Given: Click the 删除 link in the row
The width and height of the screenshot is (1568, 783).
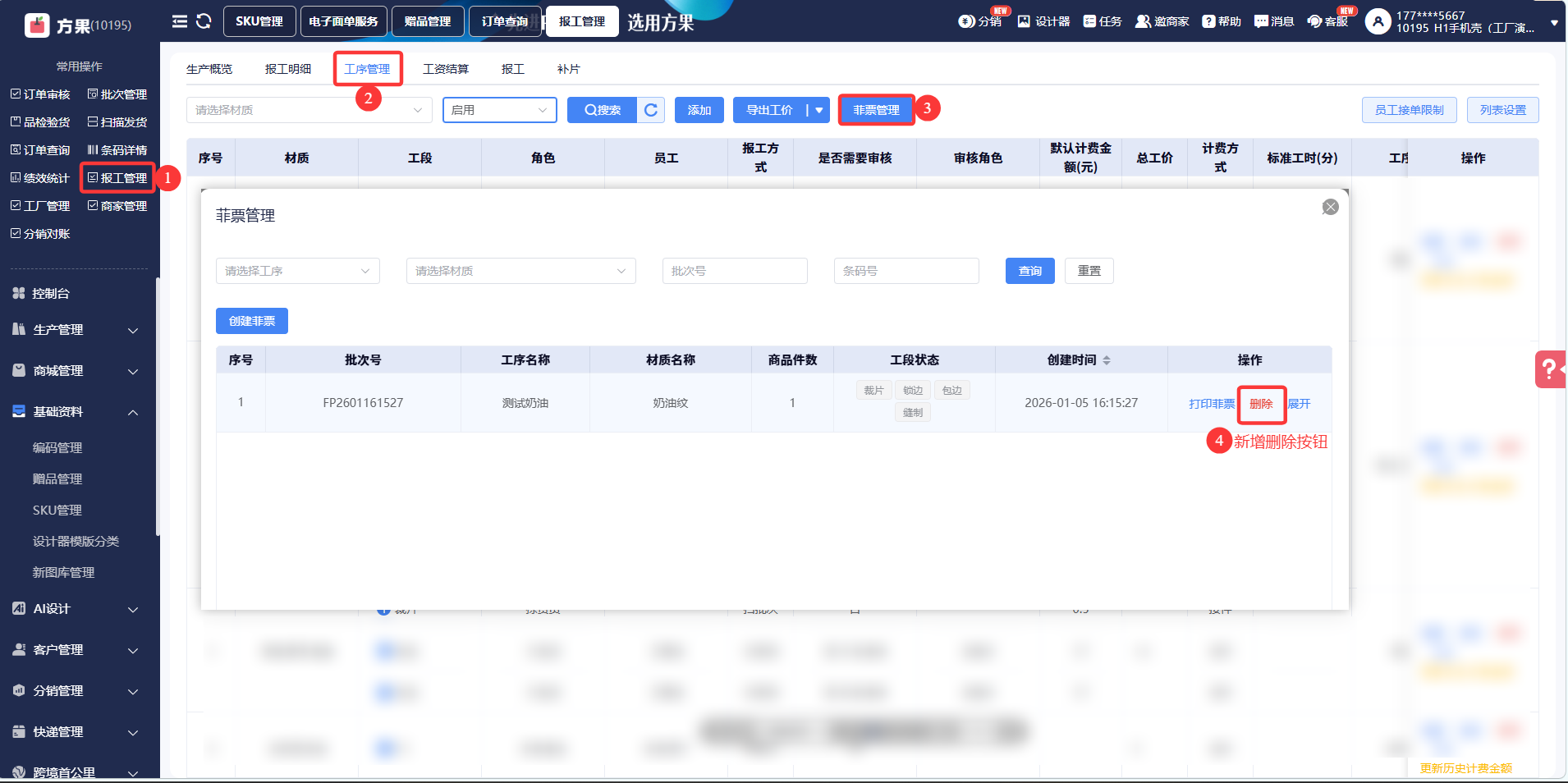Looking at the screenshot, I should (1260, 404).
